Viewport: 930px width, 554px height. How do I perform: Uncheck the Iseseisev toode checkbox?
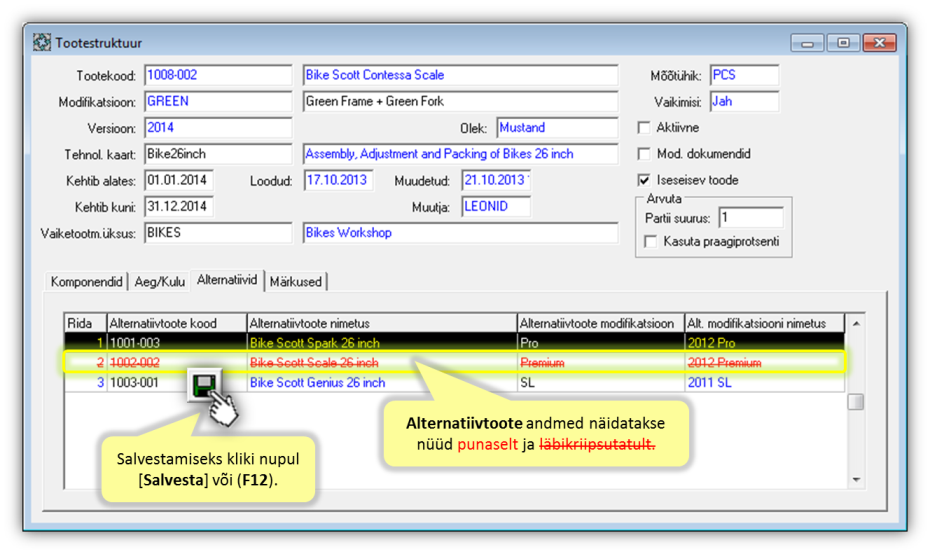click(x=644, y=180)
